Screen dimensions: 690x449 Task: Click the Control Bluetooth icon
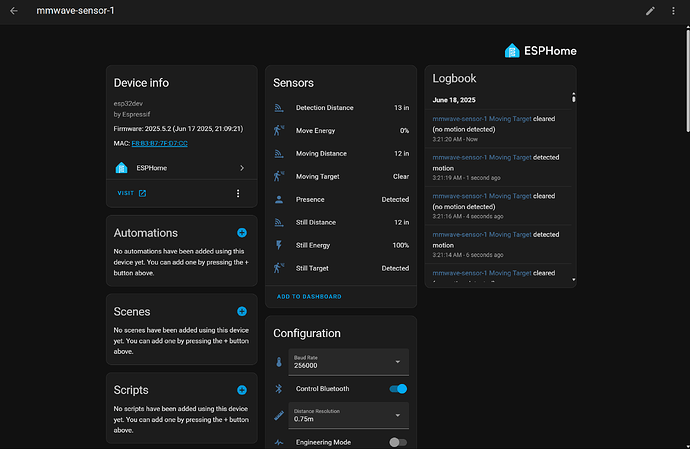click(x=279, y=389)
